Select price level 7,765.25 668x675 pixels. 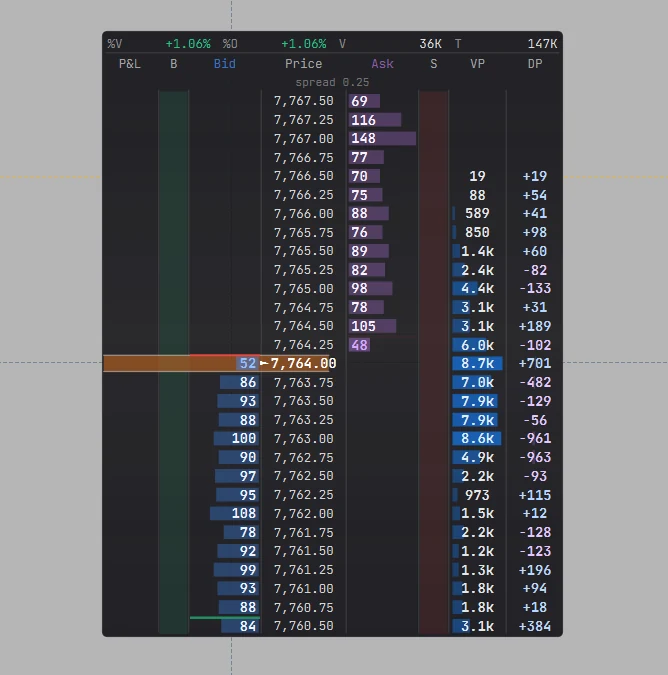click(x=303, y=270)
